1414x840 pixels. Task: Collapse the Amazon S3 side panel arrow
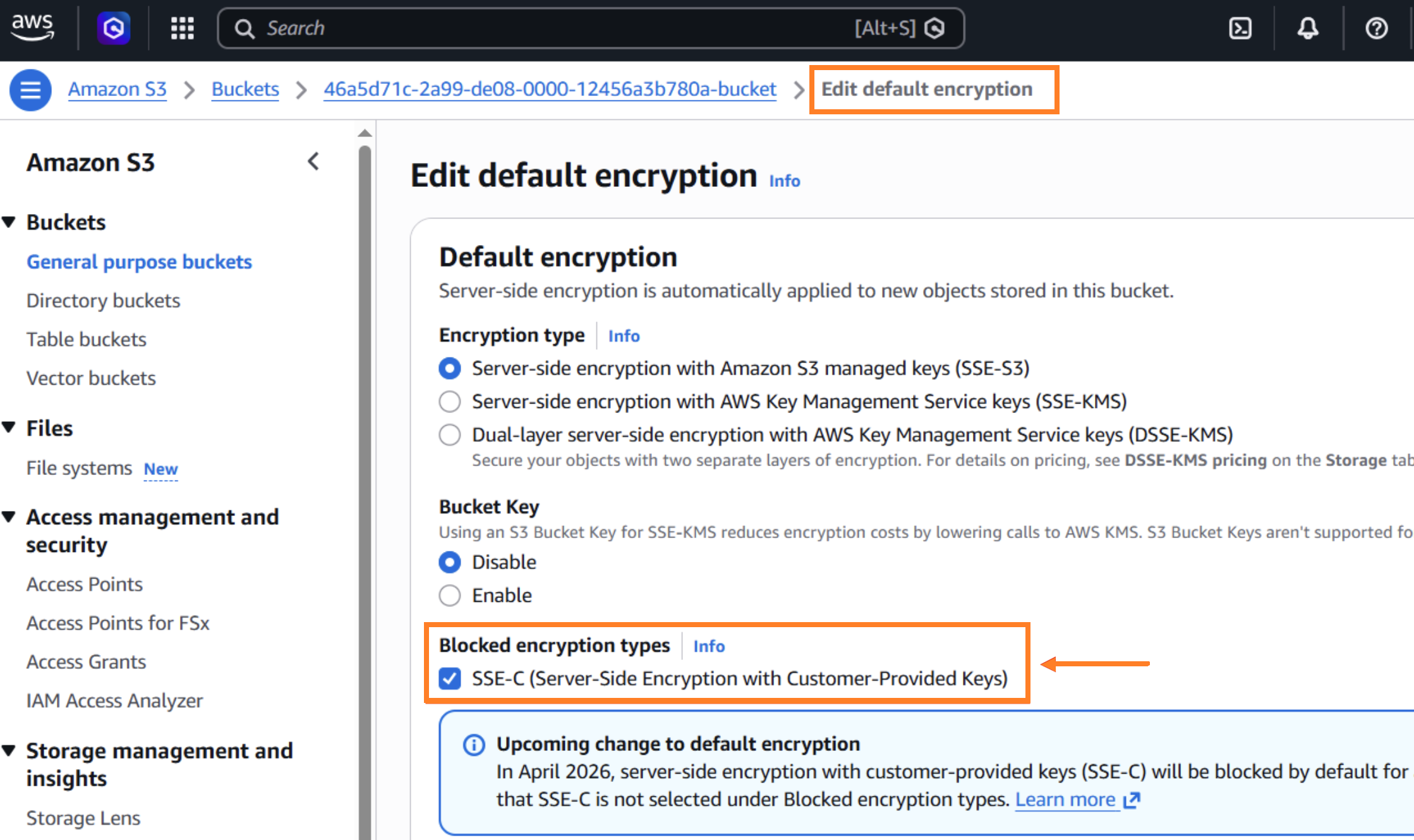pos(313,162)
